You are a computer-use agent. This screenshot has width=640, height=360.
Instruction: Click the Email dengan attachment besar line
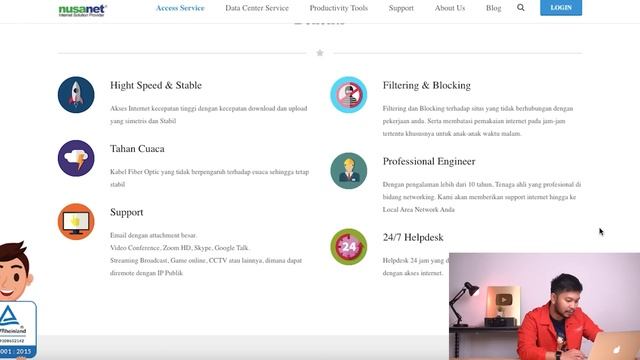point(153,235)
